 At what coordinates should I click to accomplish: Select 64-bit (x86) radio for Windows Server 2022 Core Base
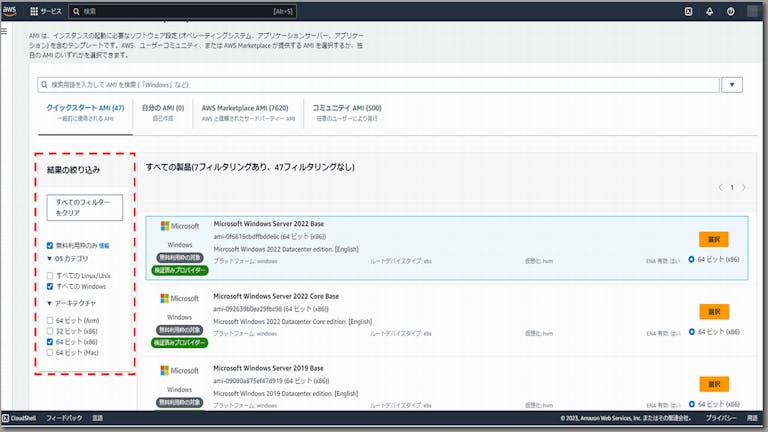[x=691, y=332]
